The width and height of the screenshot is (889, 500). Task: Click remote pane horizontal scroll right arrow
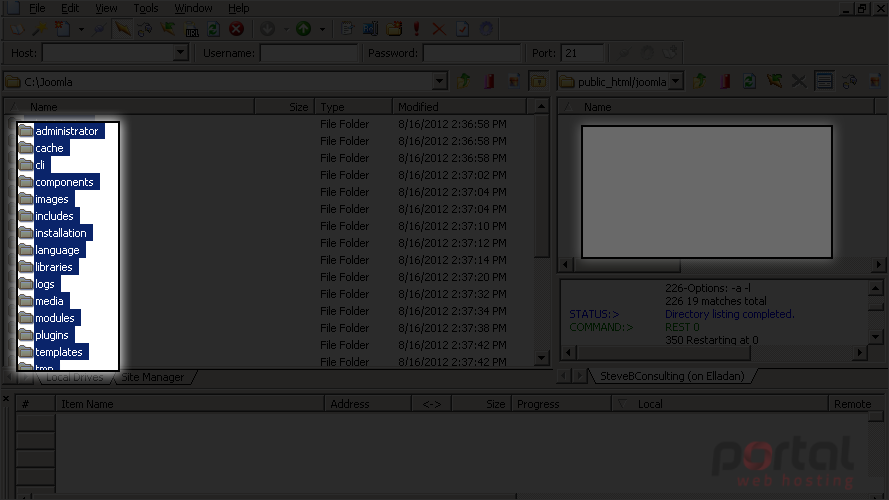(879, 265)
